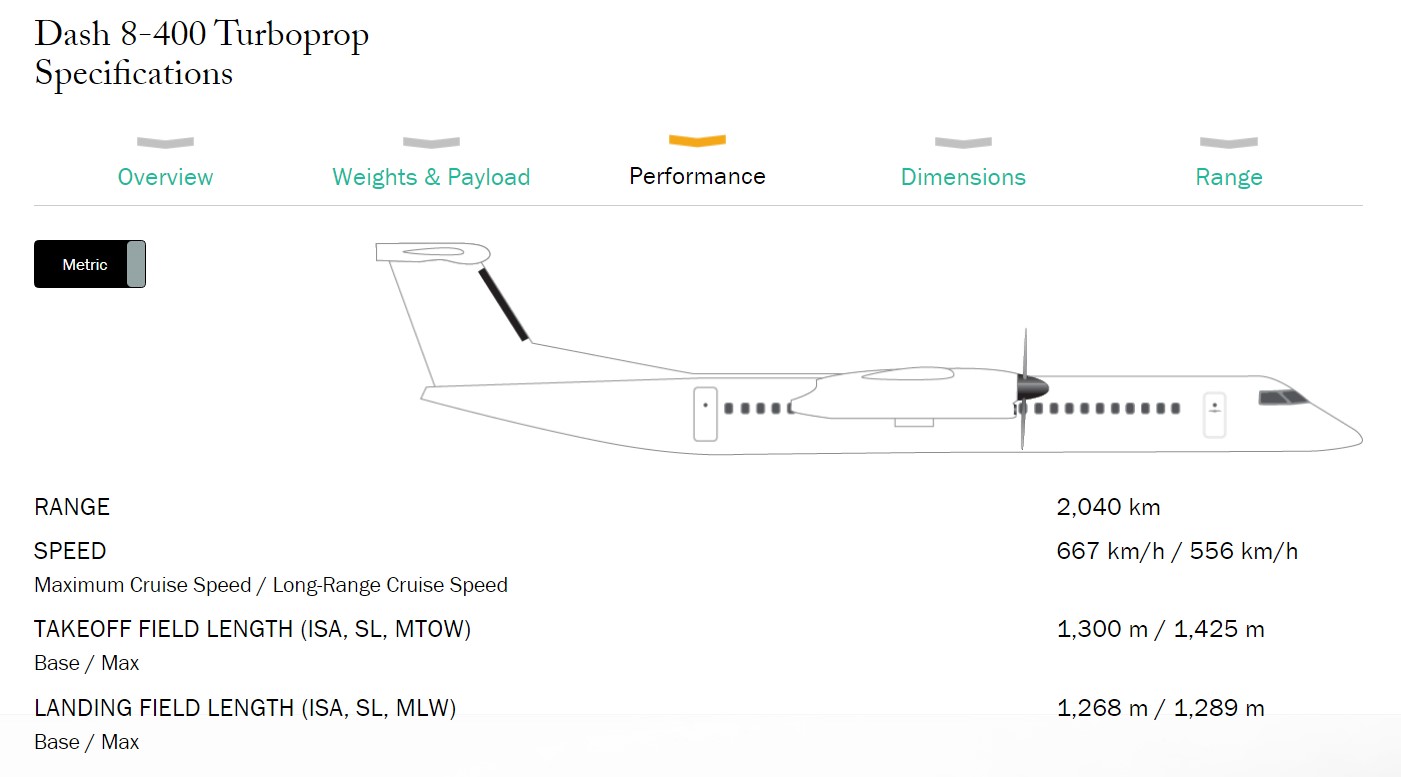Screen dimensions: 1401x777
Task: Click the grey handle of the Metric toggle
Action: (x=136, y=264)
